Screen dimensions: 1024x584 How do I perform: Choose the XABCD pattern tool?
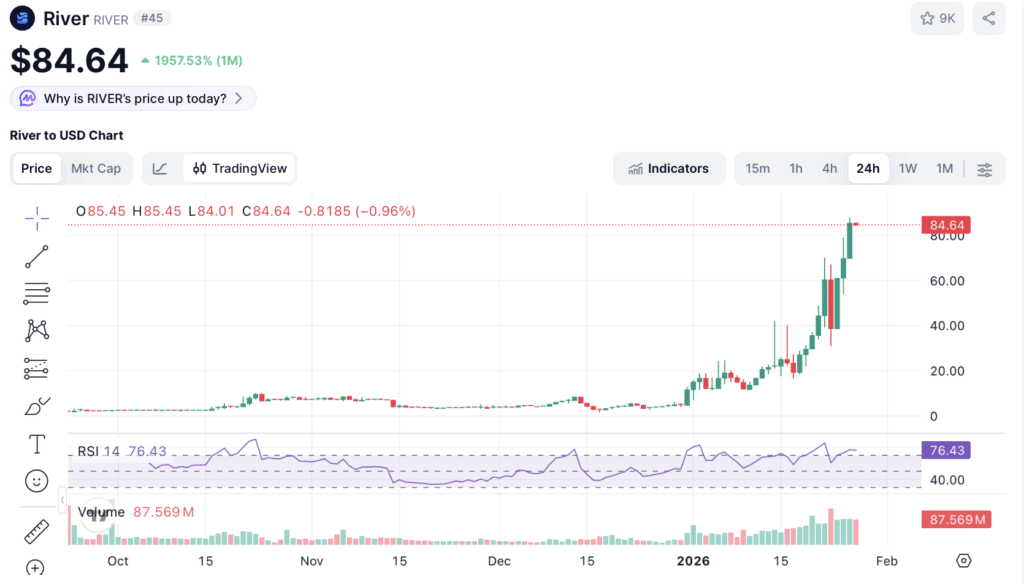point(37,331)
